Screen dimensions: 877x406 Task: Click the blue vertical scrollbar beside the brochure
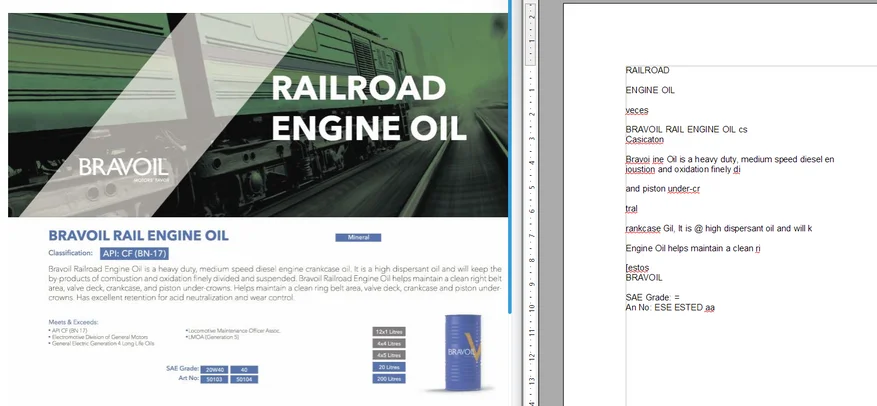point(510,157)
